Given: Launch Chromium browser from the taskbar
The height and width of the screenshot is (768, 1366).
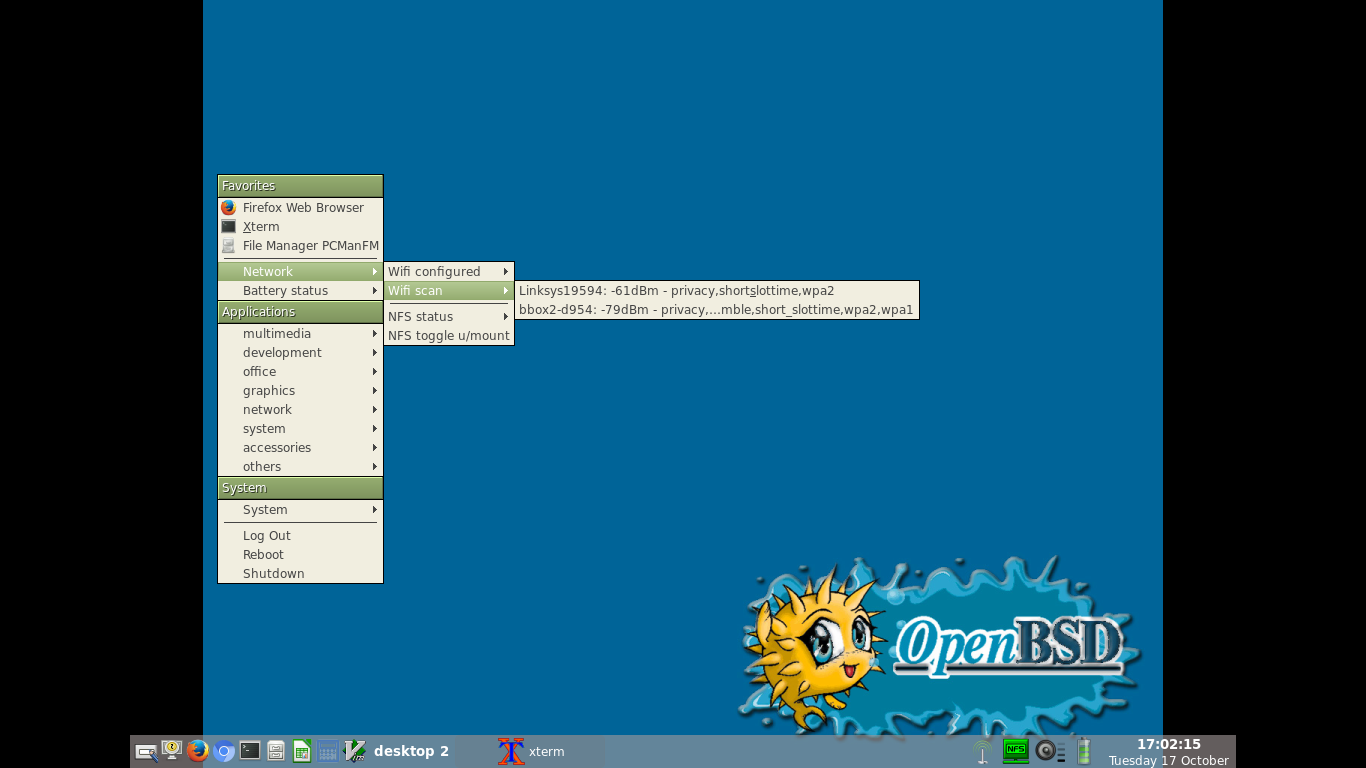Looking at the screenshot, I should 224,751.
